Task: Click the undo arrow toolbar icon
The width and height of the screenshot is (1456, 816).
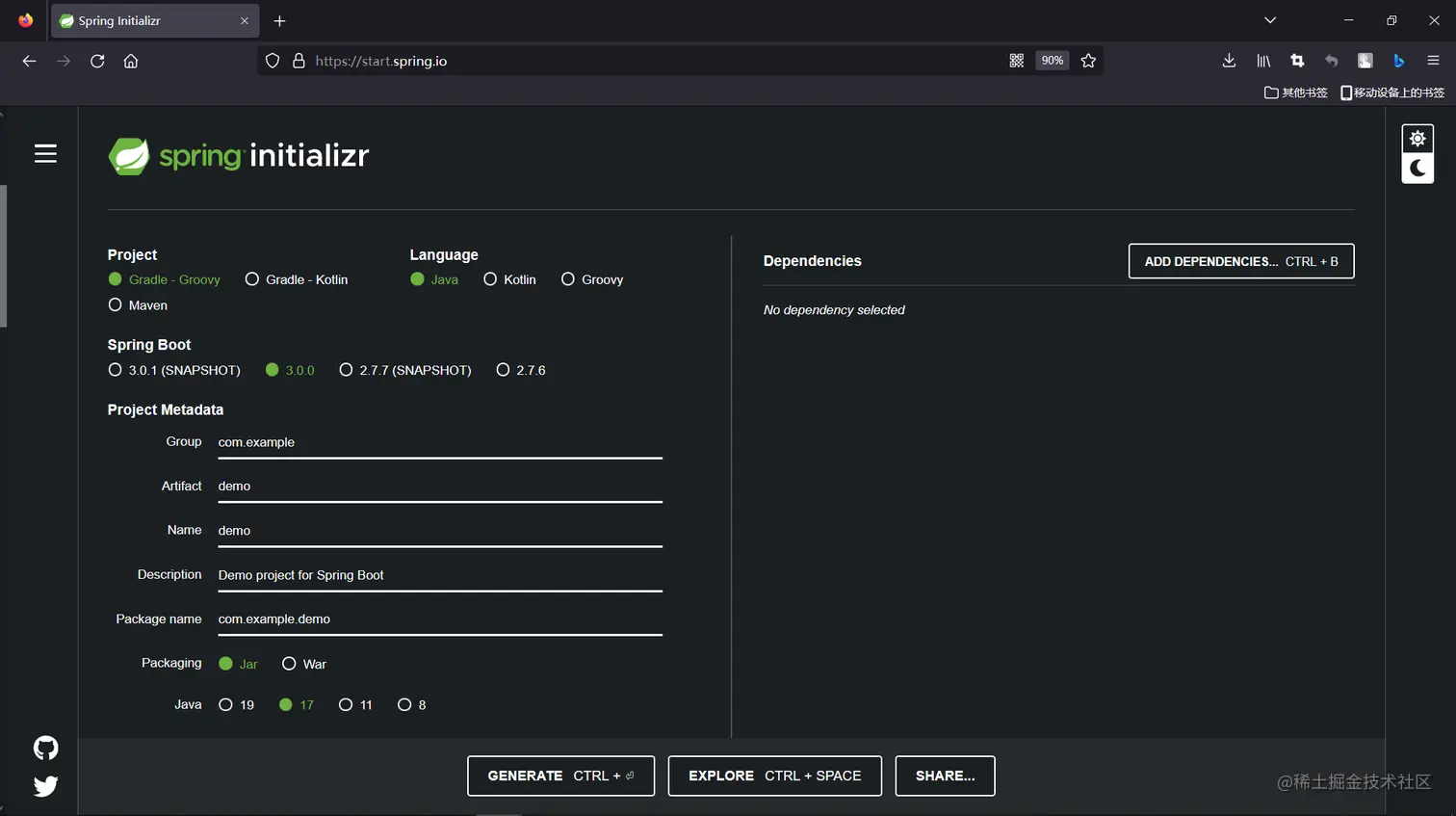Action: (x=1331, y=61)
